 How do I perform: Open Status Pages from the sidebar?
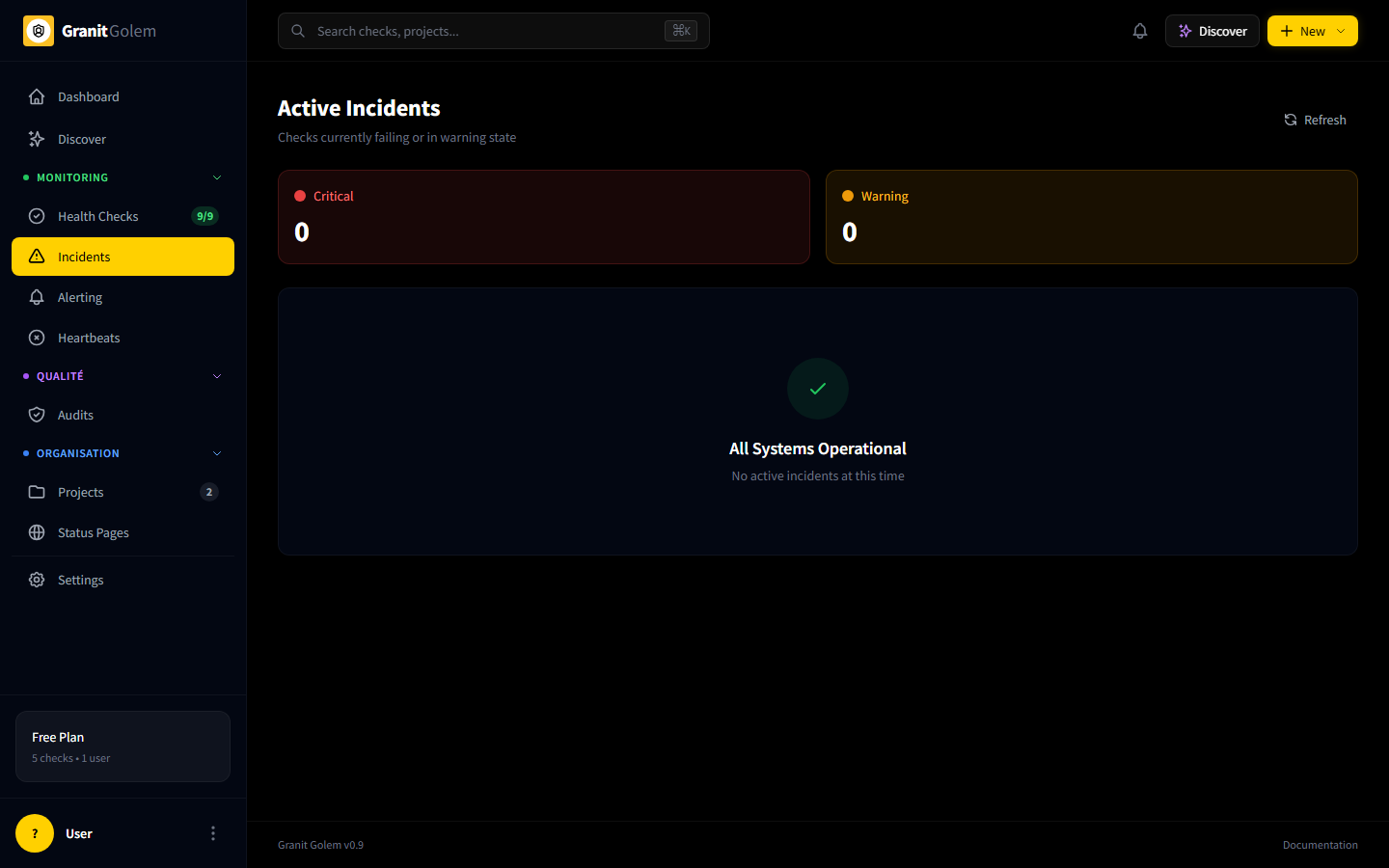pyautogui.click(x=123, y=532)
